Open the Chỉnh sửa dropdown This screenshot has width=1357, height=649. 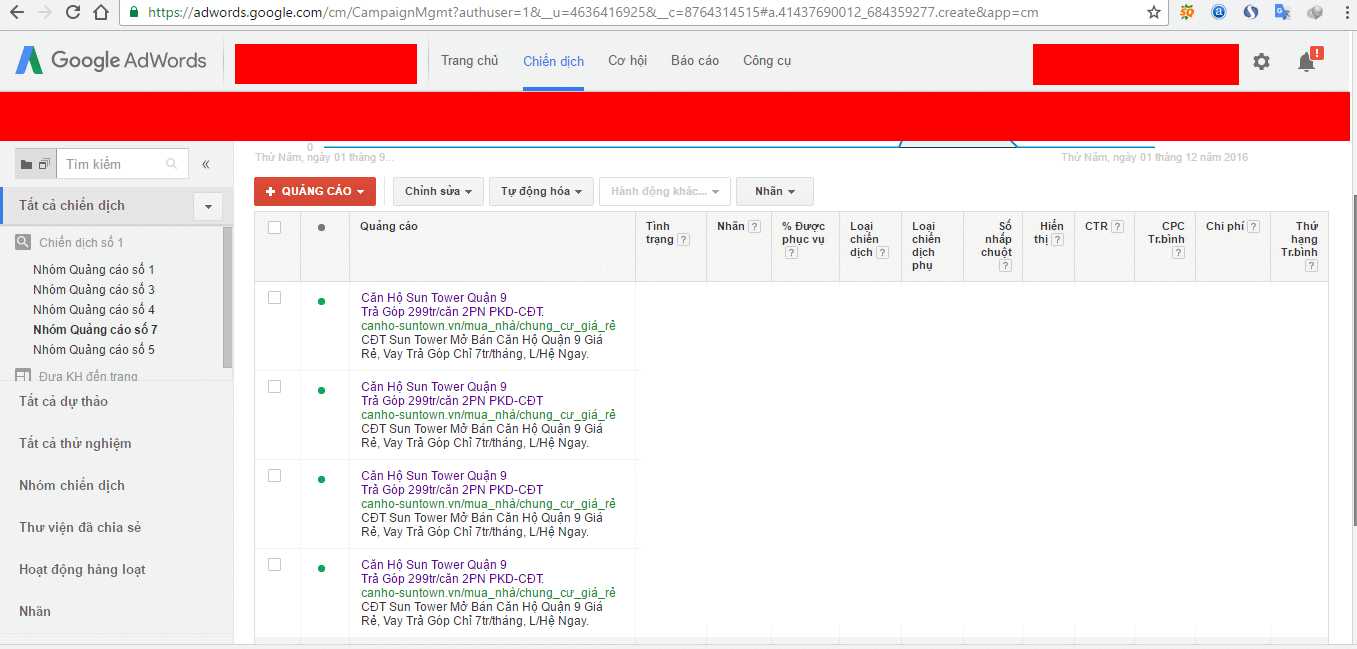438,191
